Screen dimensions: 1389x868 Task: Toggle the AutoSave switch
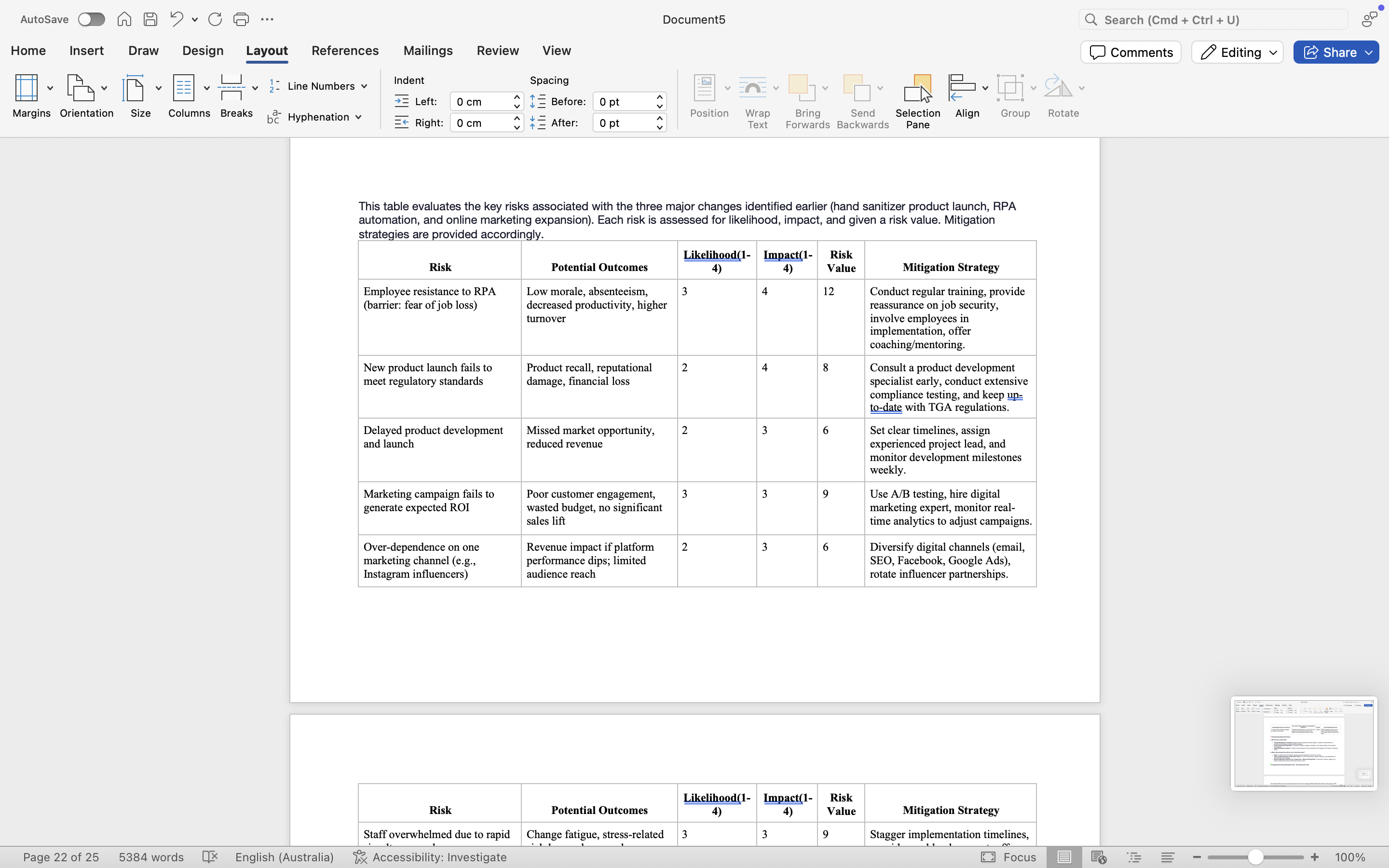tap(92, 19)
